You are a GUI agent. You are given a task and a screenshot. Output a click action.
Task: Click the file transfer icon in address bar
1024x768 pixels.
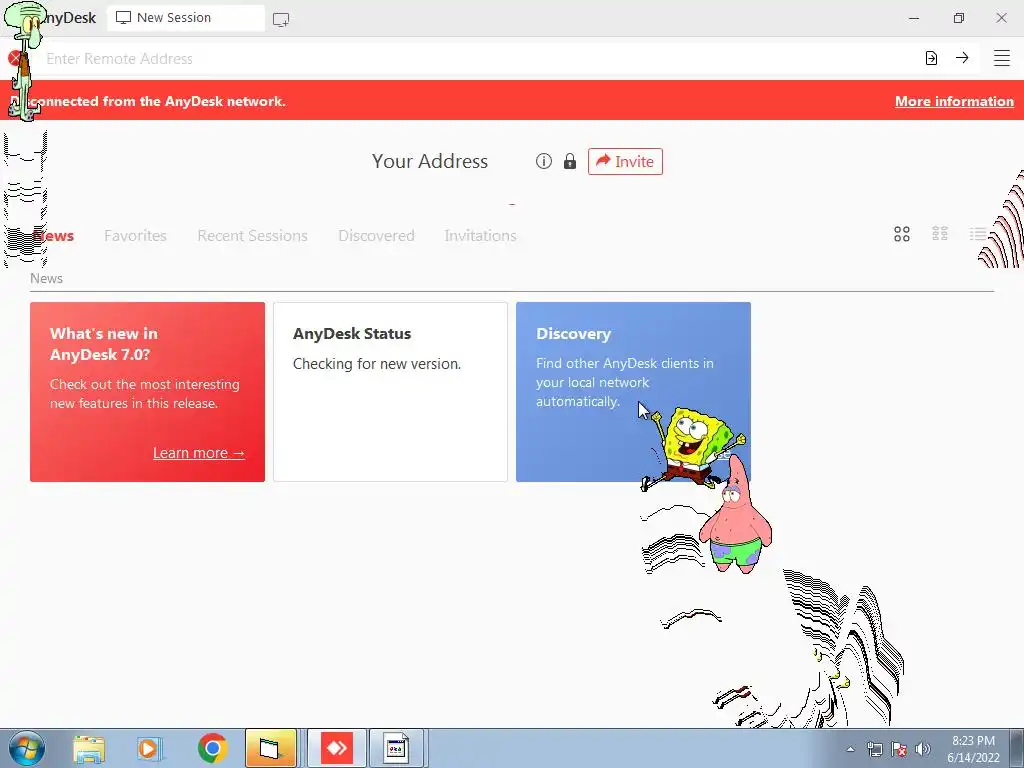tap(931, 58)
